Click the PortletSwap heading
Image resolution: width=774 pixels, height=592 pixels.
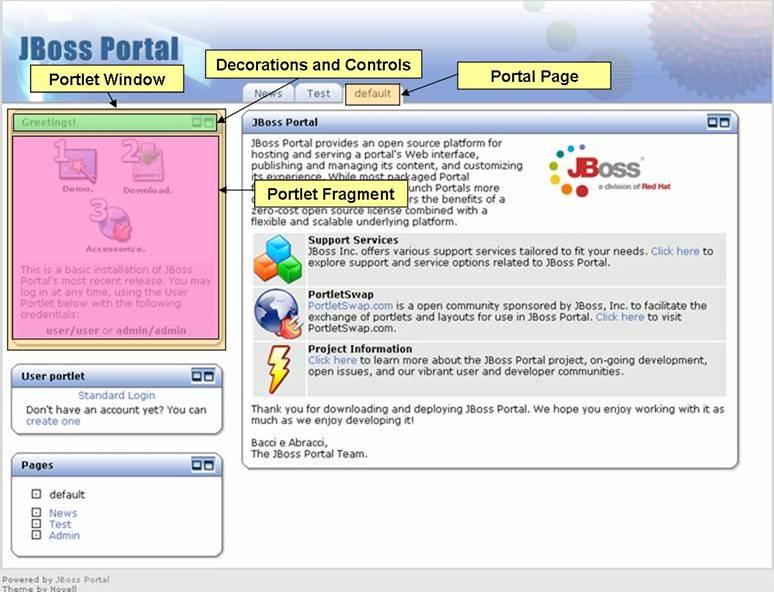pyautogui.click(x=341, y=295)
